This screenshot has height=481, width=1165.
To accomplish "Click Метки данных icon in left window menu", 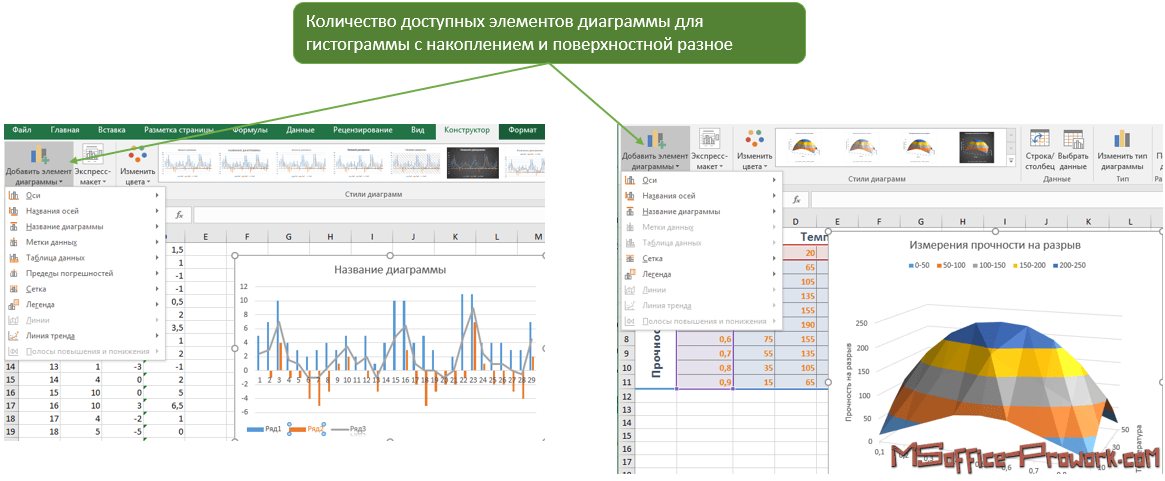I will [x=14, y=242].
